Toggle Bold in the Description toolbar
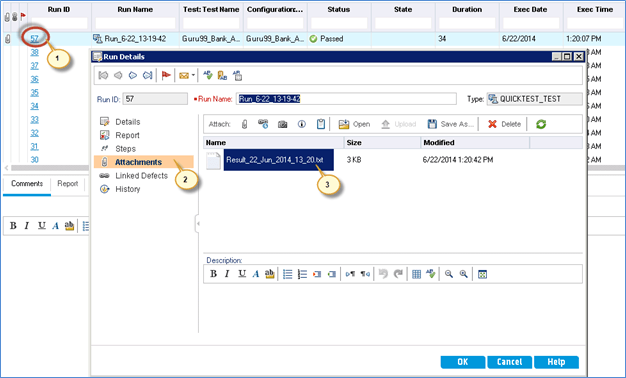Screen dimensions: 626x378 point(213,274)
